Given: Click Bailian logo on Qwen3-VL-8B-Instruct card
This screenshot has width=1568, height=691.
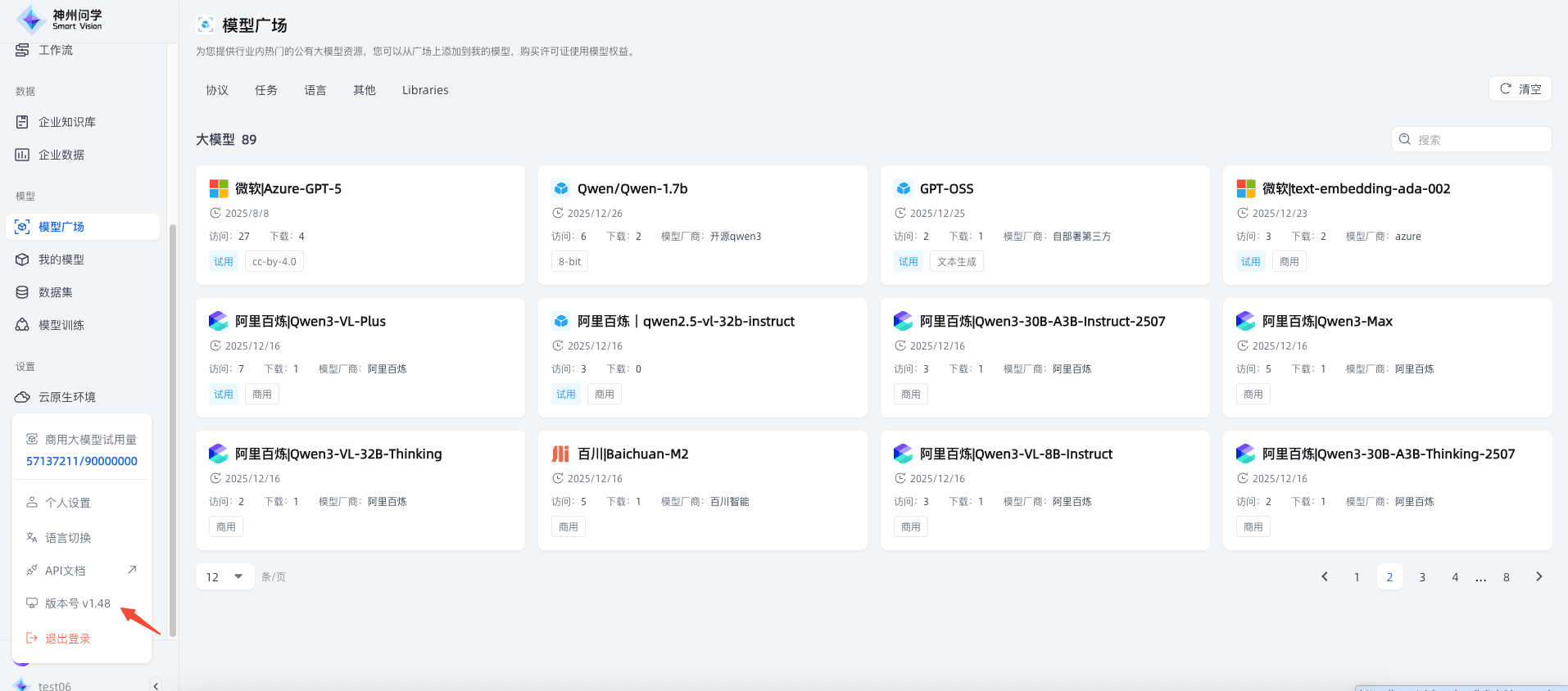Looking at the screenshot, I should 904,454.
